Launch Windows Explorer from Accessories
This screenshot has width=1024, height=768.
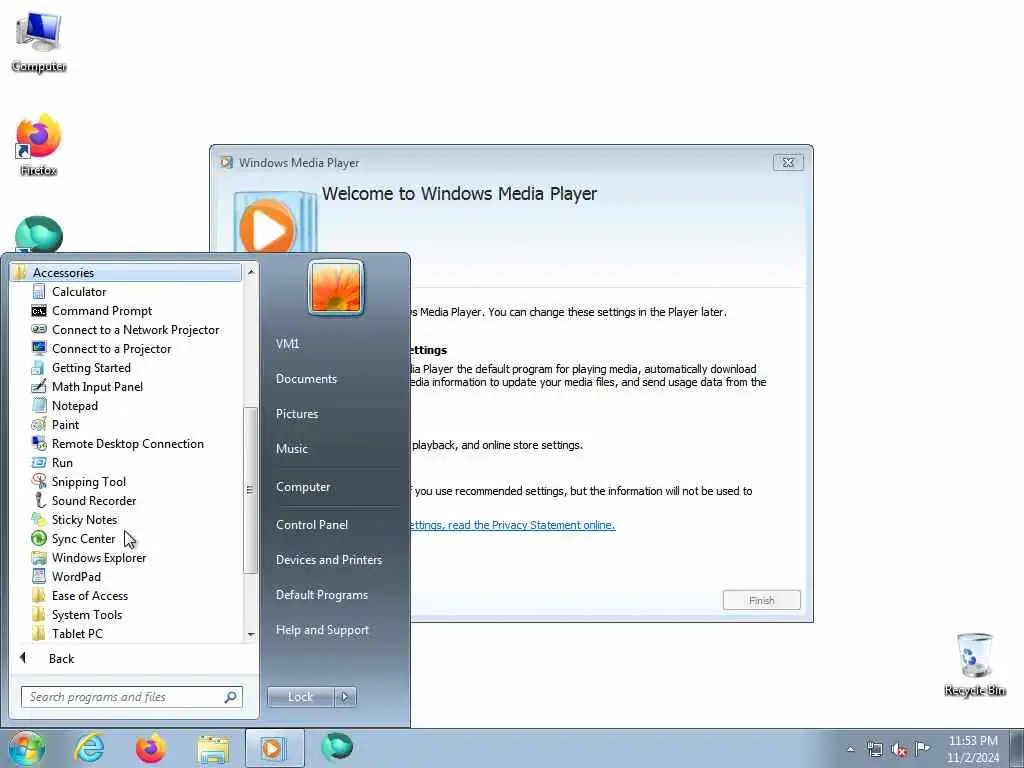pos(99,558)
